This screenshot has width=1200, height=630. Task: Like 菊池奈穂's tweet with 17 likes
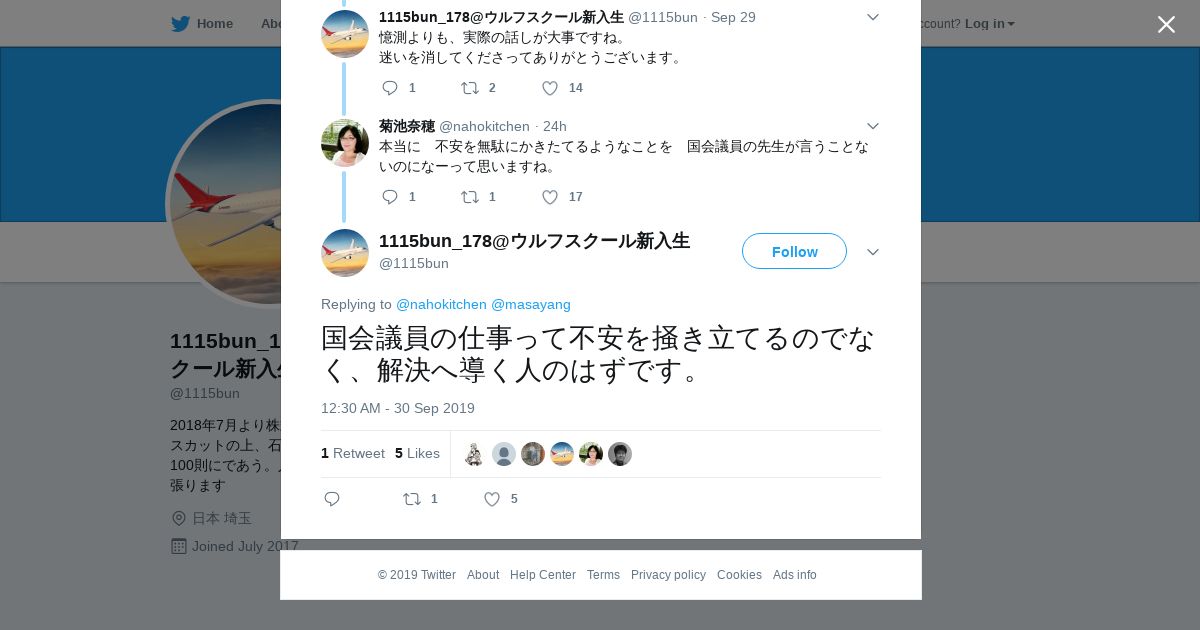tap(562, 197)
